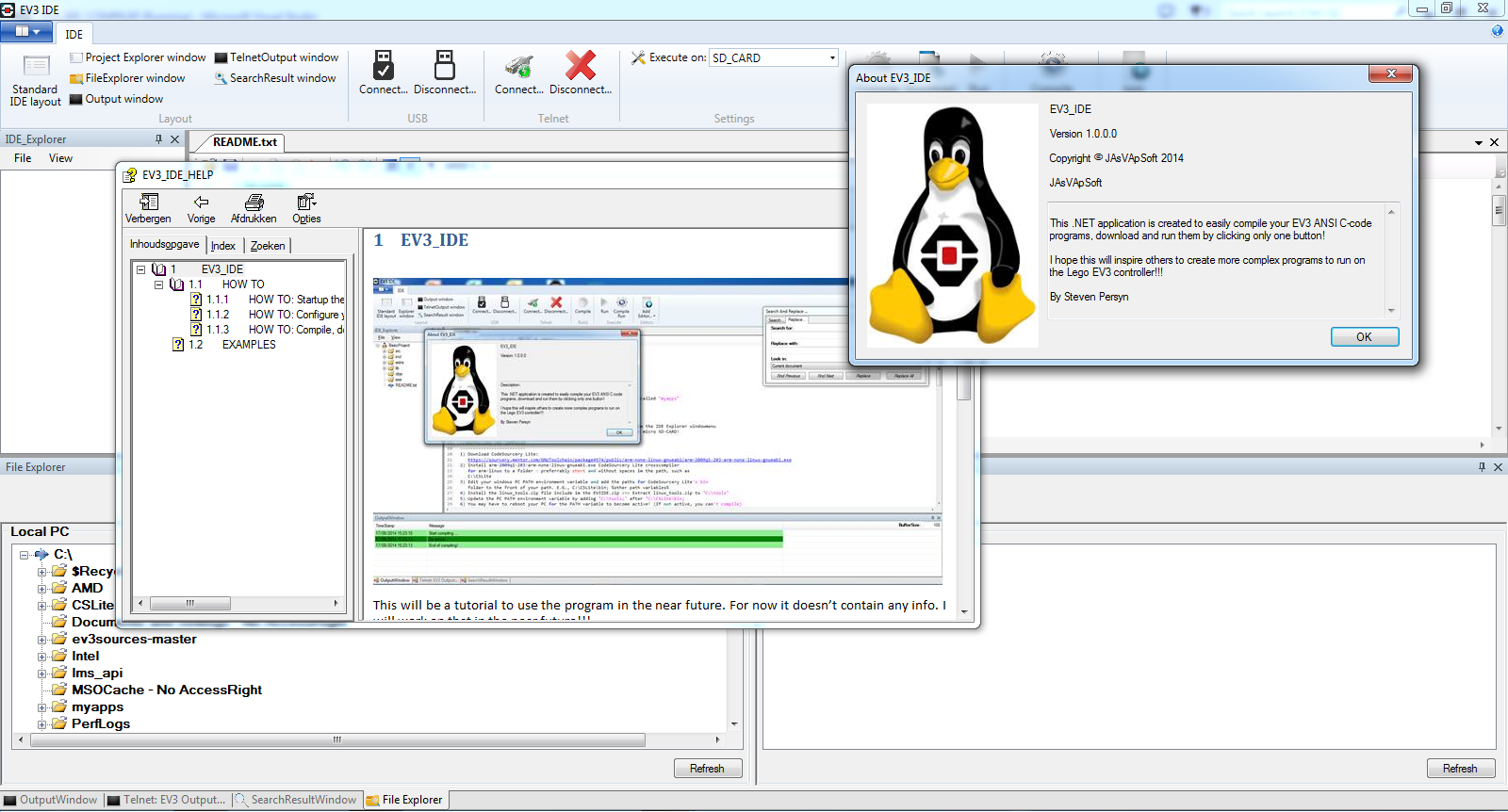Expand the PerfLogs folder
Viewport: 1508px width, 812px height.
tap(41, 724)
